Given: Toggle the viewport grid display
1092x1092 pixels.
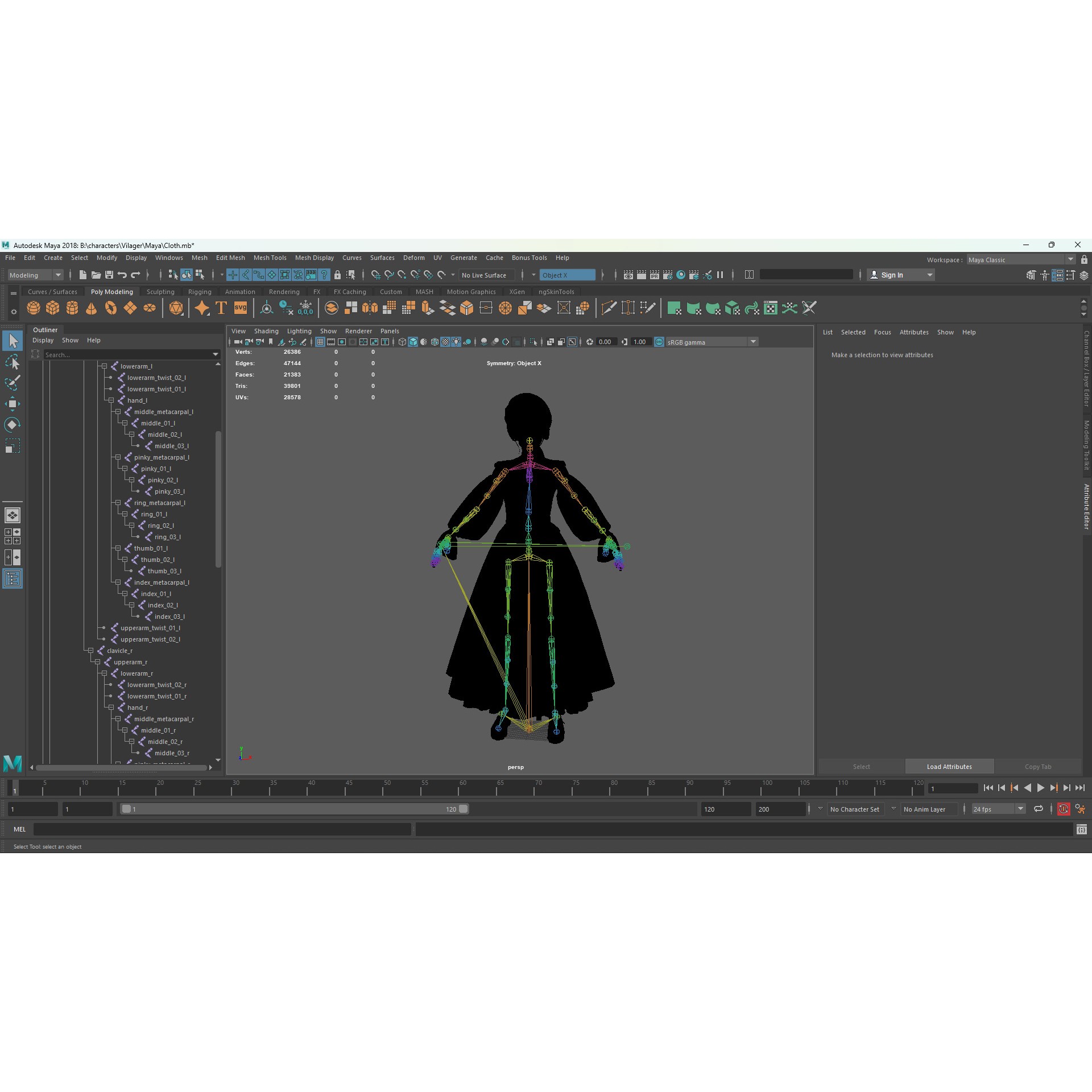Looking at the screenshot, I should tap(320, 342).
